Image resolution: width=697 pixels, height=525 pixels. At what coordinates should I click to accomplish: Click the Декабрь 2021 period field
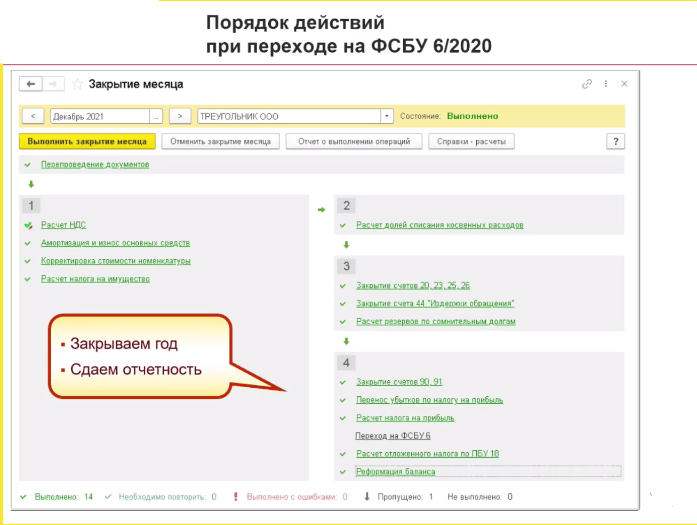click(100, 116)
